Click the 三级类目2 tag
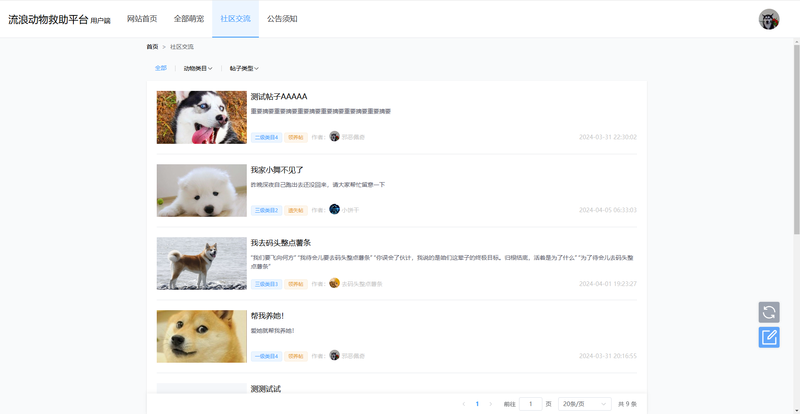Image resolution: width=800 pixels, height=414 pixels. click(266, 210)
